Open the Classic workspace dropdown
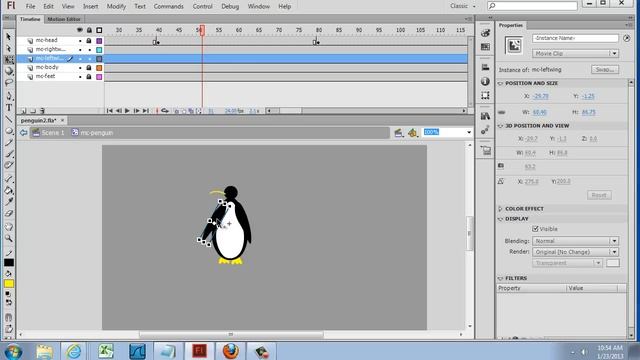Image resolution: width=640 pixels, height=360 pixels. [x=463, y=6]
